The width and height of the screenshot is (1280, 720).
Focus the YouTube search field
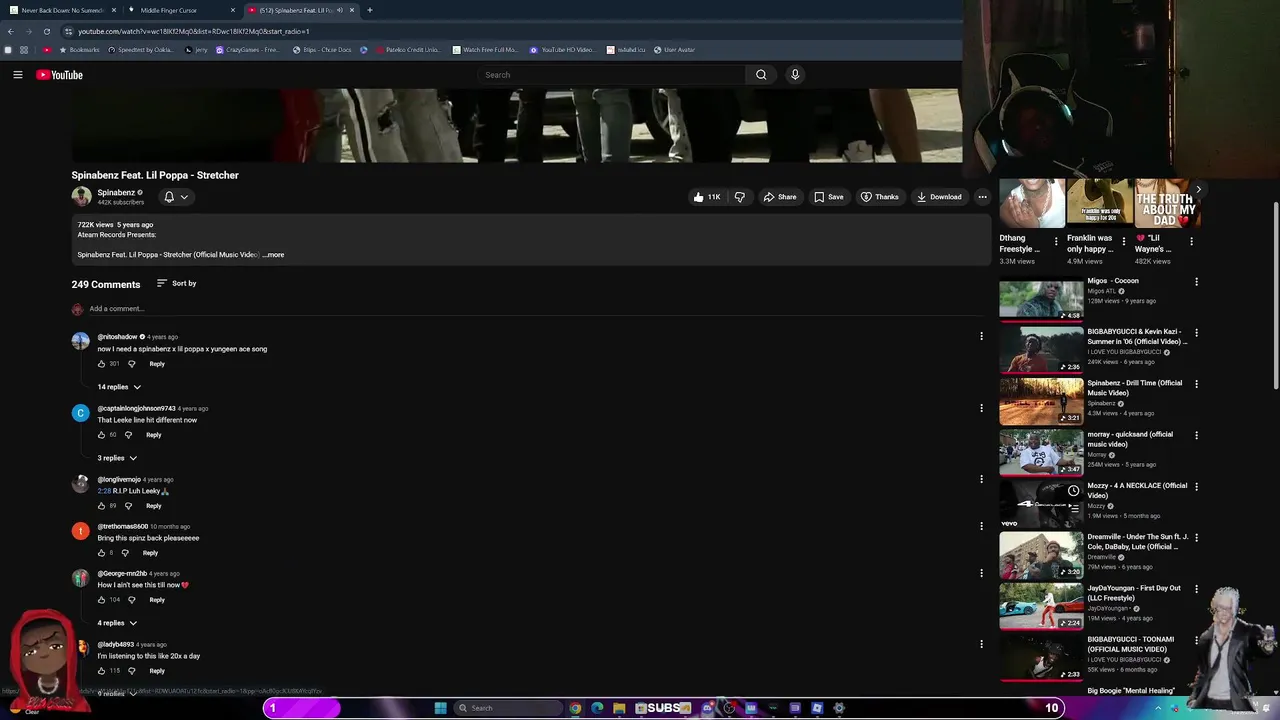tap(612, 75)
